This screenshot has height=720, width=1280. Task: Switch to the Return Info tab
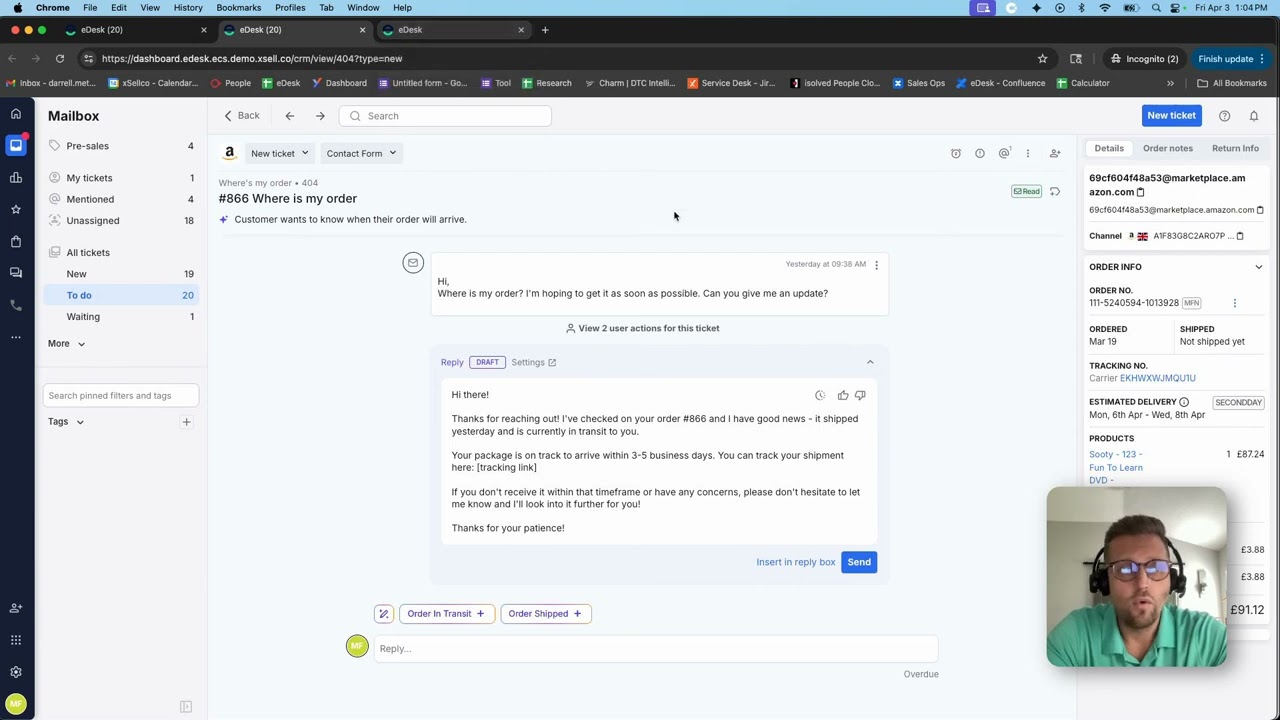pos(1235,148)
